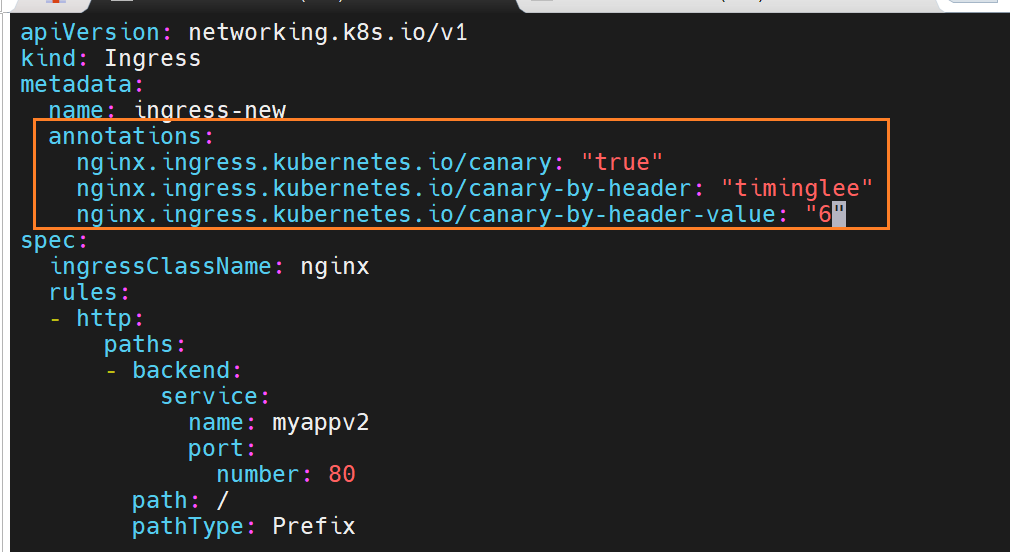This screenshot has height=552, width=1010.
Task: Click the nginx ingress class value
Action: [x=335, y=267]
